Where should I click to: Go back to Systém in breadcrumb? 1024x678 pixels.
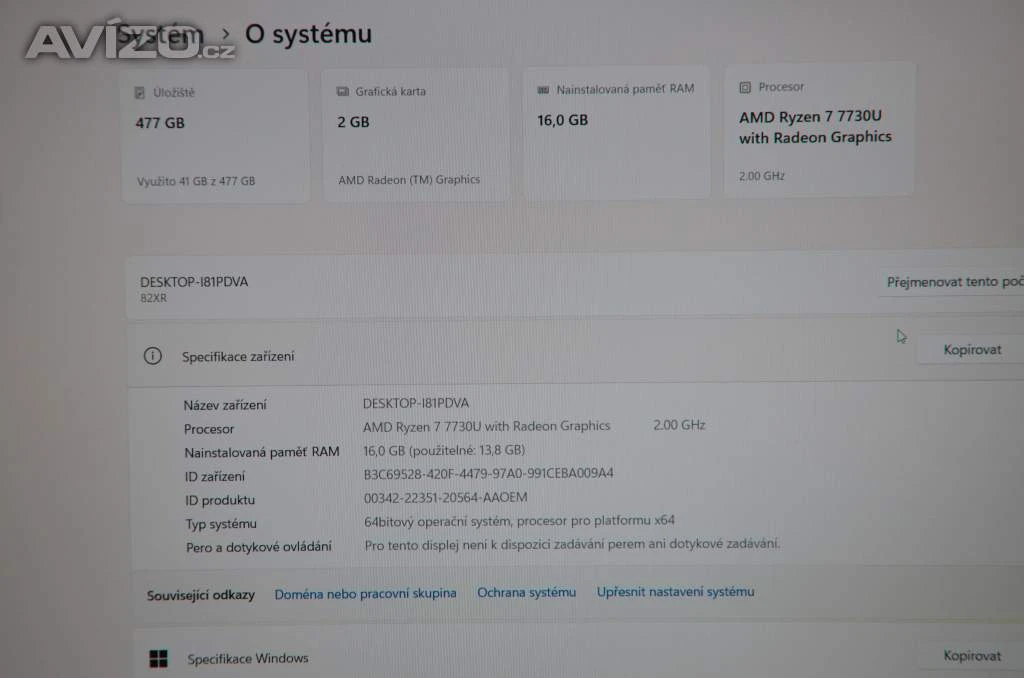160,34
